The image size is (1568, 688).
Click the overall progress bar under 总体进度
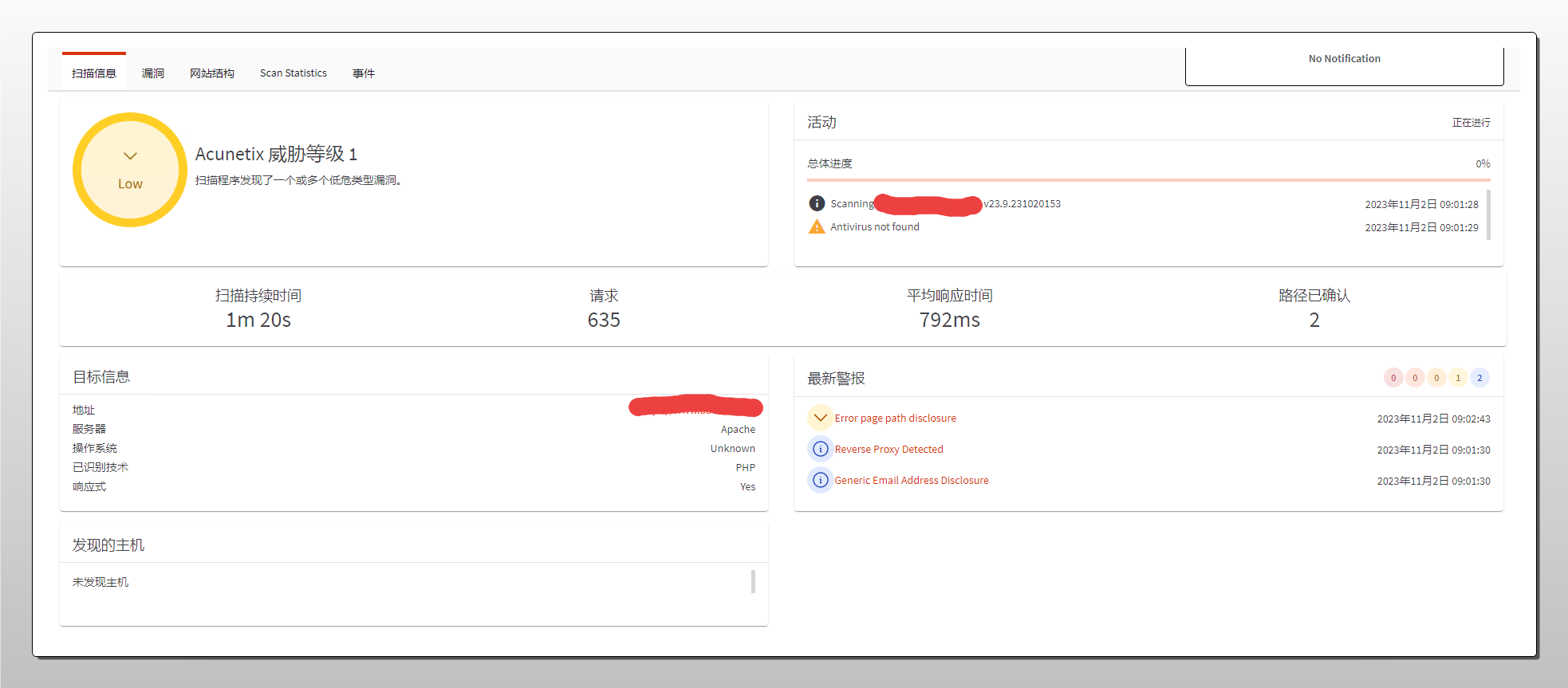1148,180
